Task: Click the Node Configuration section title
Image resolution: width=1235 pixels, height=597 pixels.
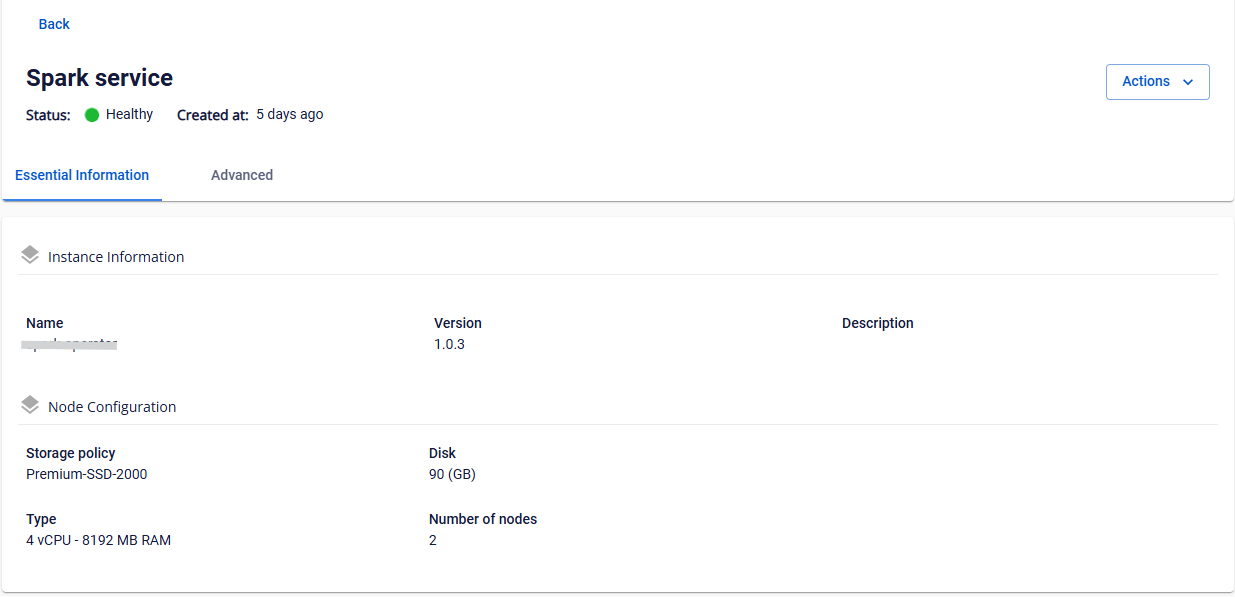Action: pos(112,407)
